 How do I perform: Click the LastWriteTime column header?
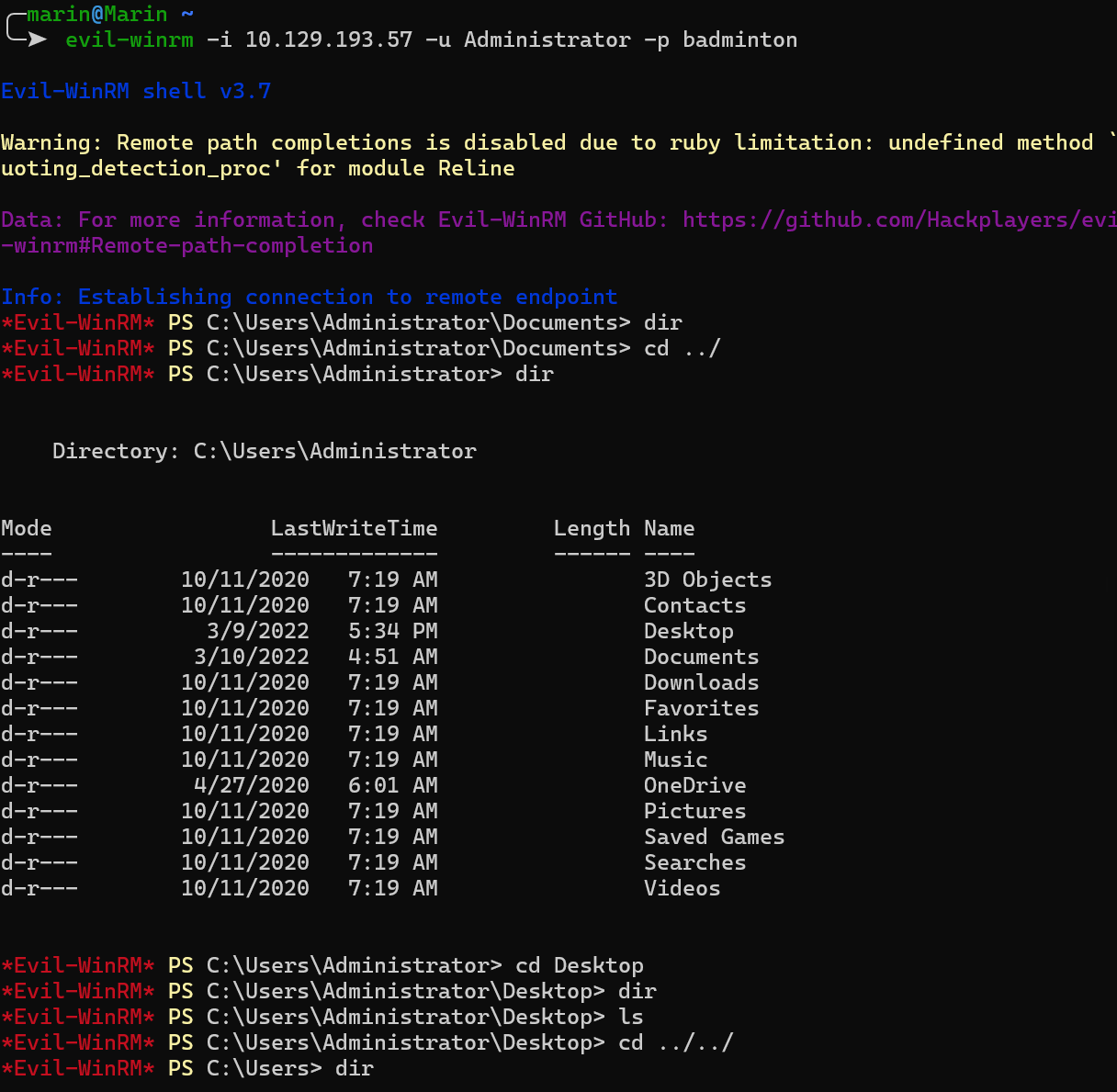point(354,529)
